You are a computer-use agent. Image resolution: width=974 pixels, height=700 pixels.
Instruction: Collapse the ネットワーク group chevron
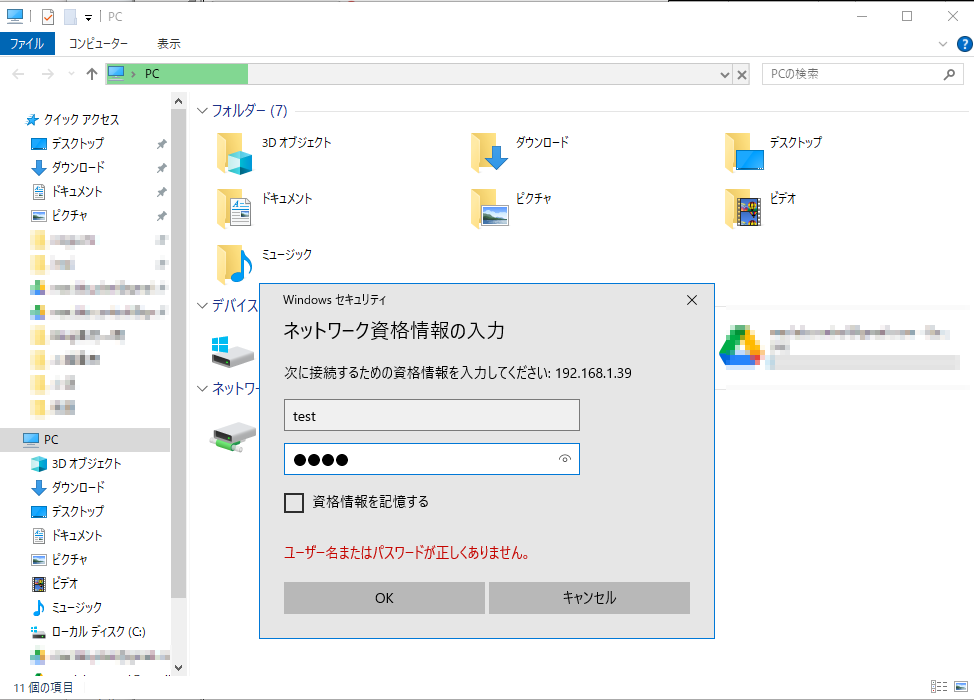click(202, 388)
